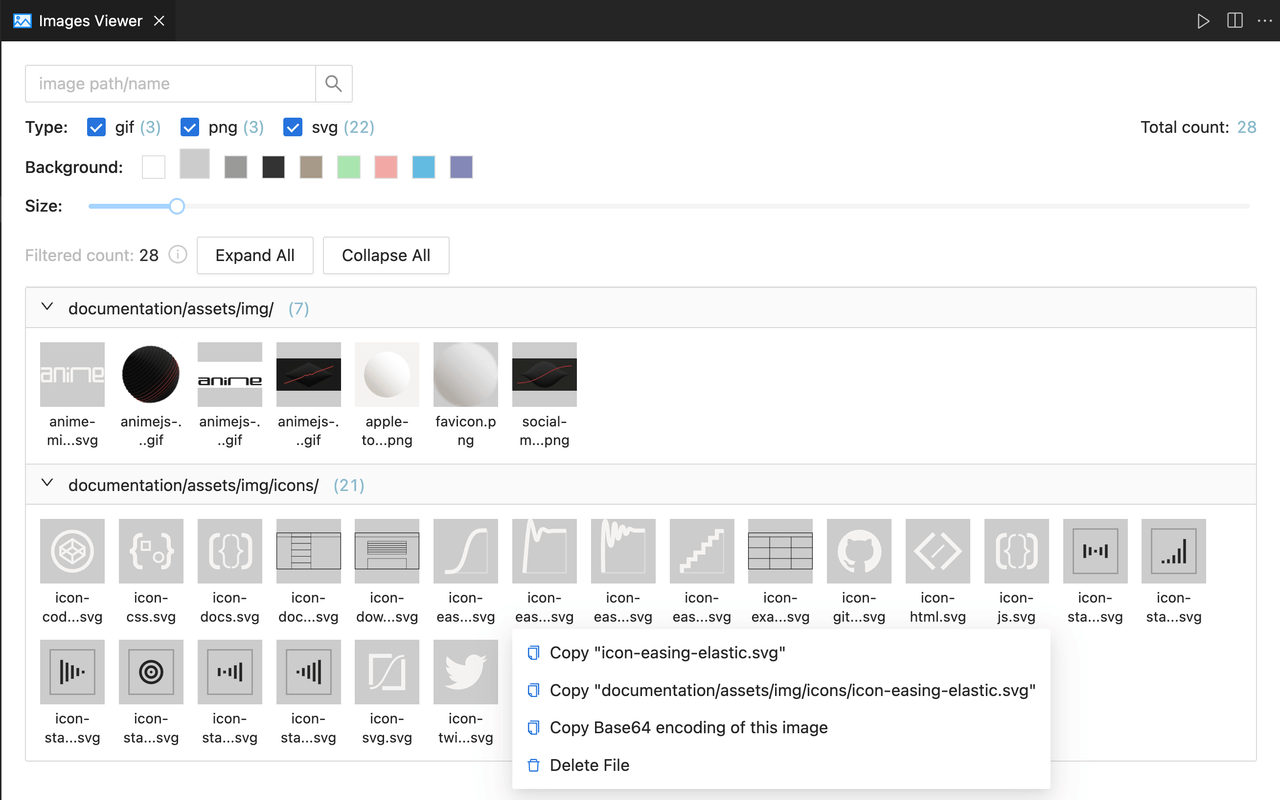Choose Copy "icon-easing-elastic.svg" from context menu

tap(667, 653)
